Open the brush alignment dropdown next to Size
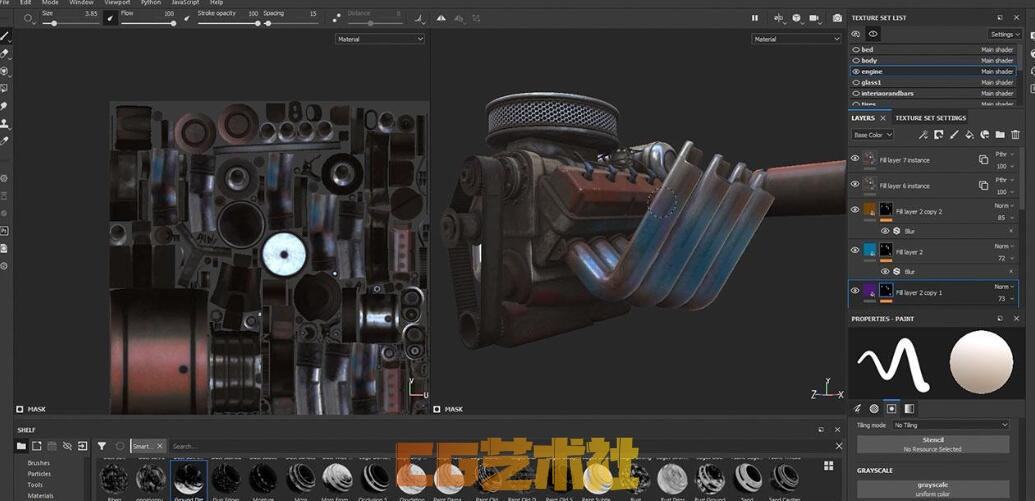The width and height of the screenshot is (1035, 501). (30, 18)
